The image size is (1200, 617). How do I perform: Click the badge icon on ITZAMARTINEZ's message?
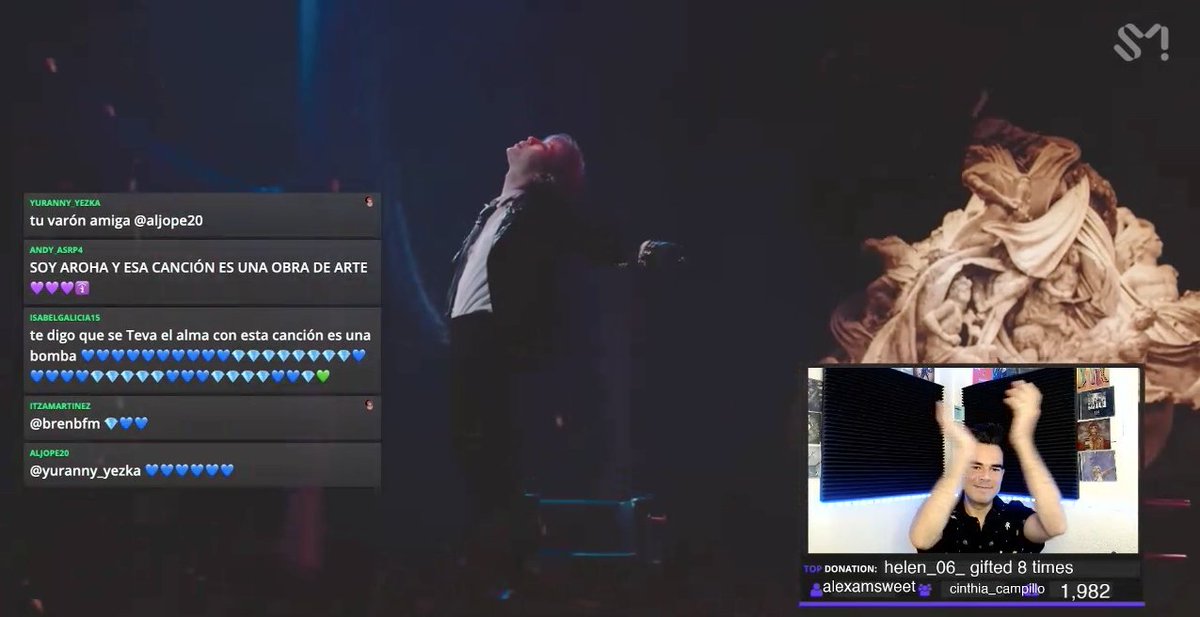pyautogui.click(x=369, y=405)
